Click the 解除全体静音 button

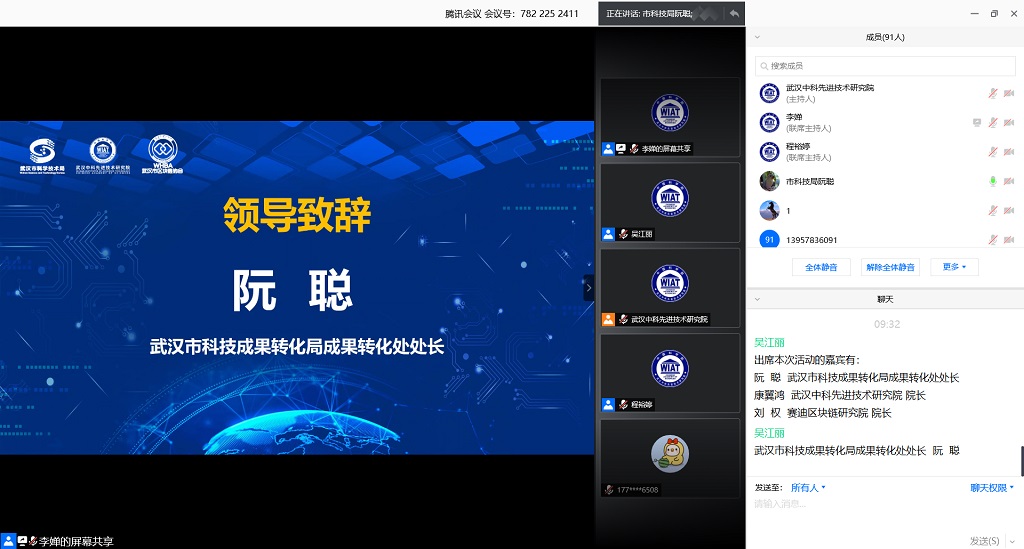pyautogui.click(x=890, y=267)
